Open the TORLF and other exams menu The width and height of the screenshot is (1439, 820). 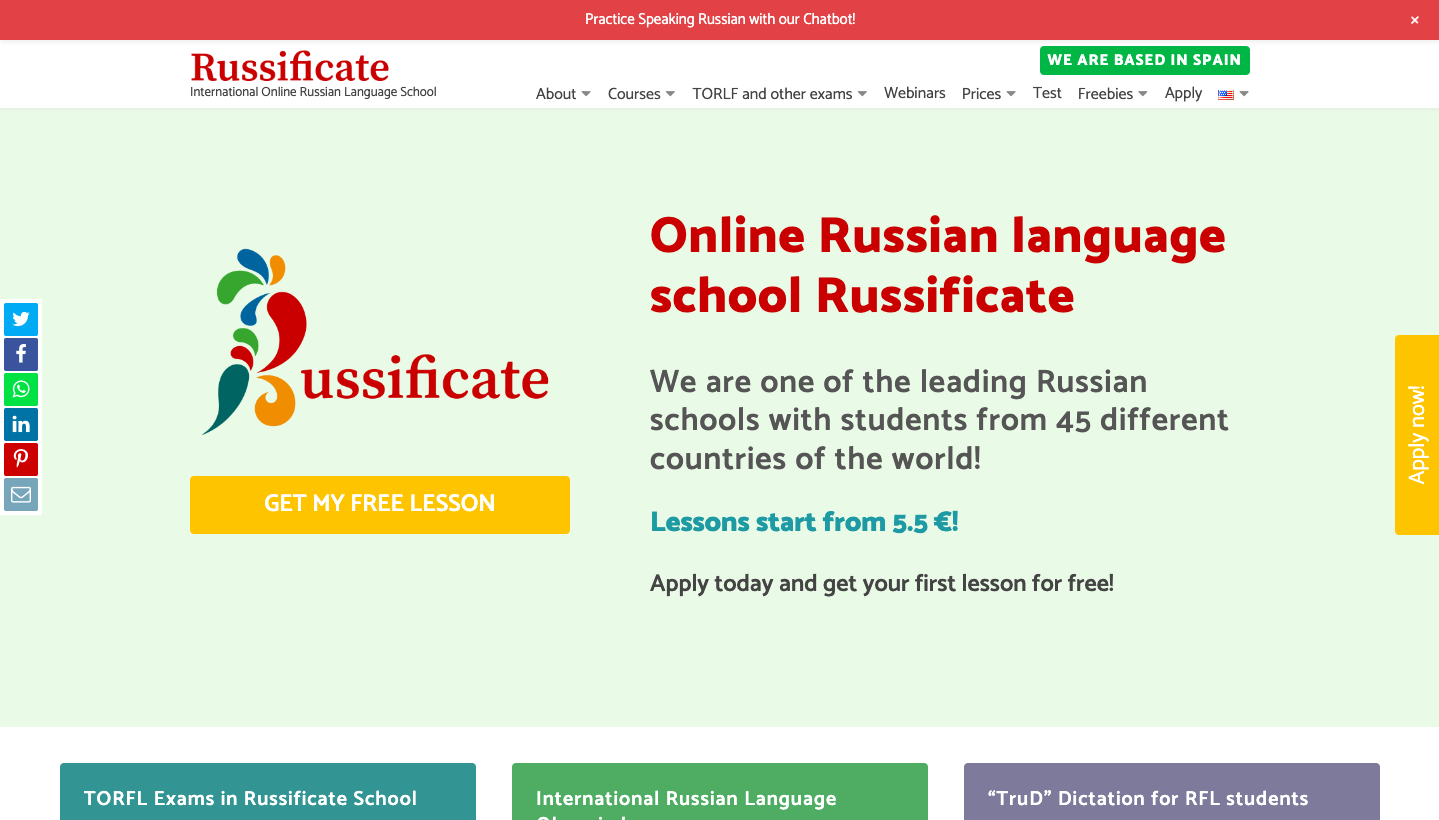779,94
